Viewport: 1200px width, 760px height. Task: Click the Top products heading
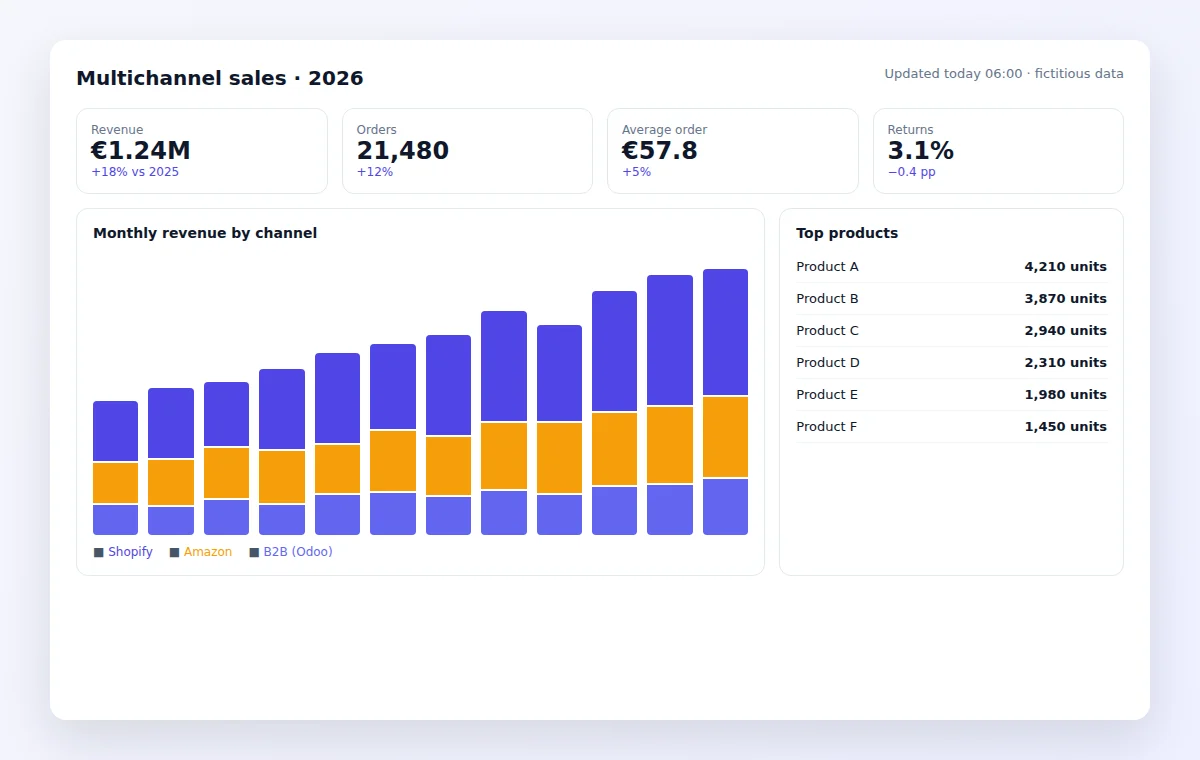[x=847, y=233]
